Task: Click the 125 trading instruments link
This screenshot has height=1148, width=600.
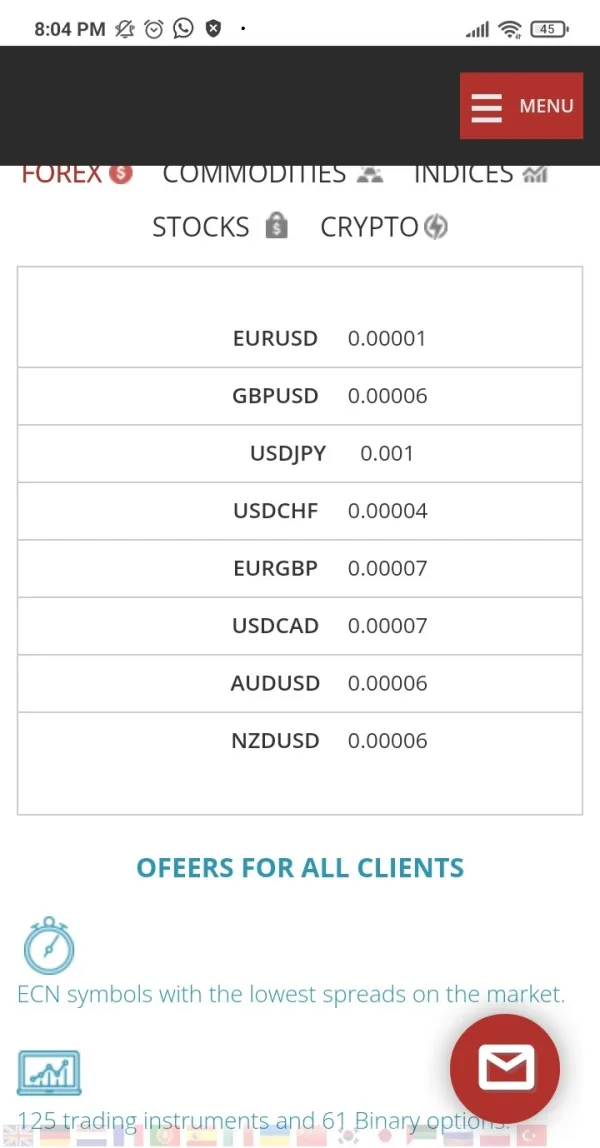Action: [230, 1120]
